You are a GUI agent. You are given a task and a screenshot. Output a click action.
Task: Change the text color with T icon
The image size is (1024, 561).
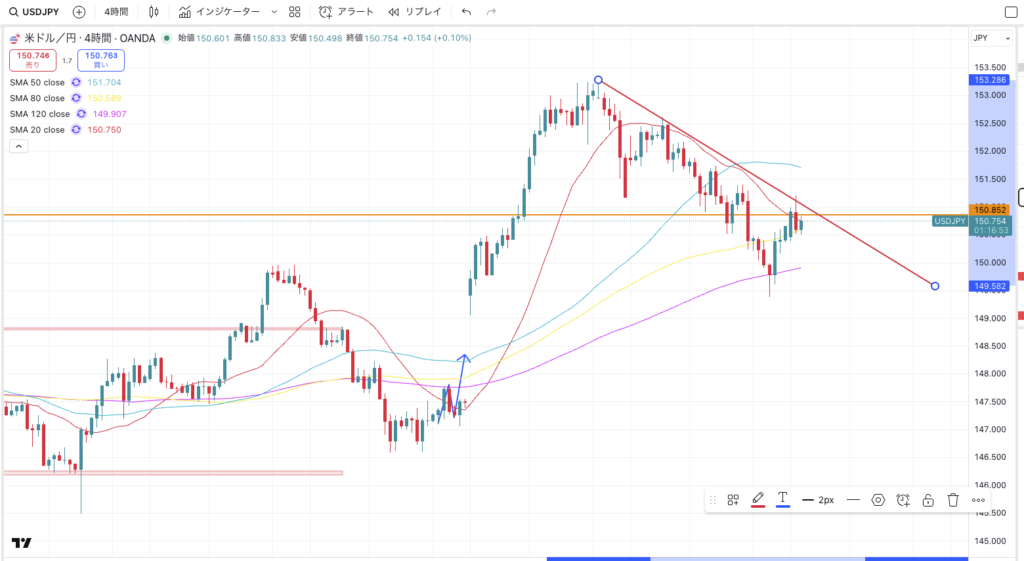coord(783,499)
